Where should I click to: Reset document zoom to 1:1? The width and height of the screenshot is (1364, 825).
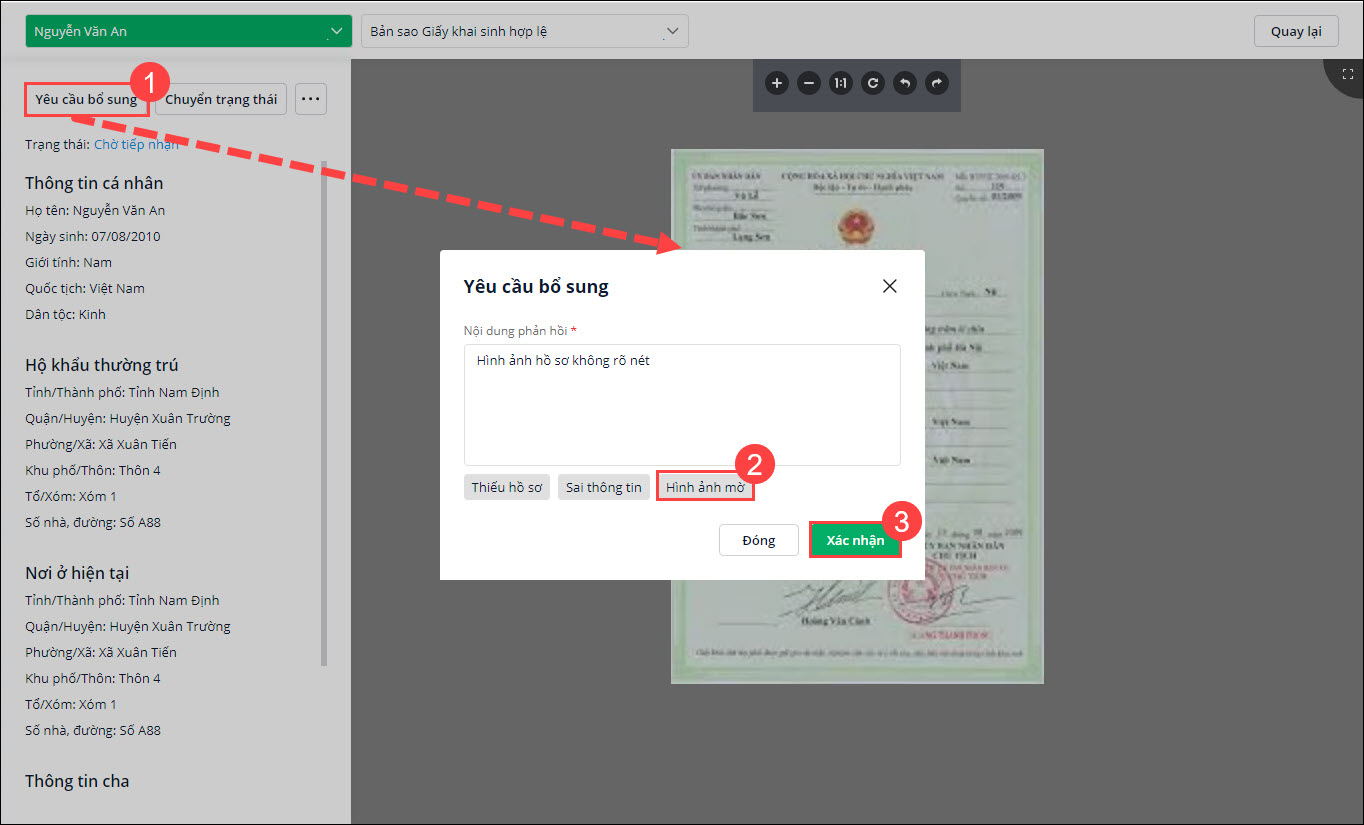point(841,83)
